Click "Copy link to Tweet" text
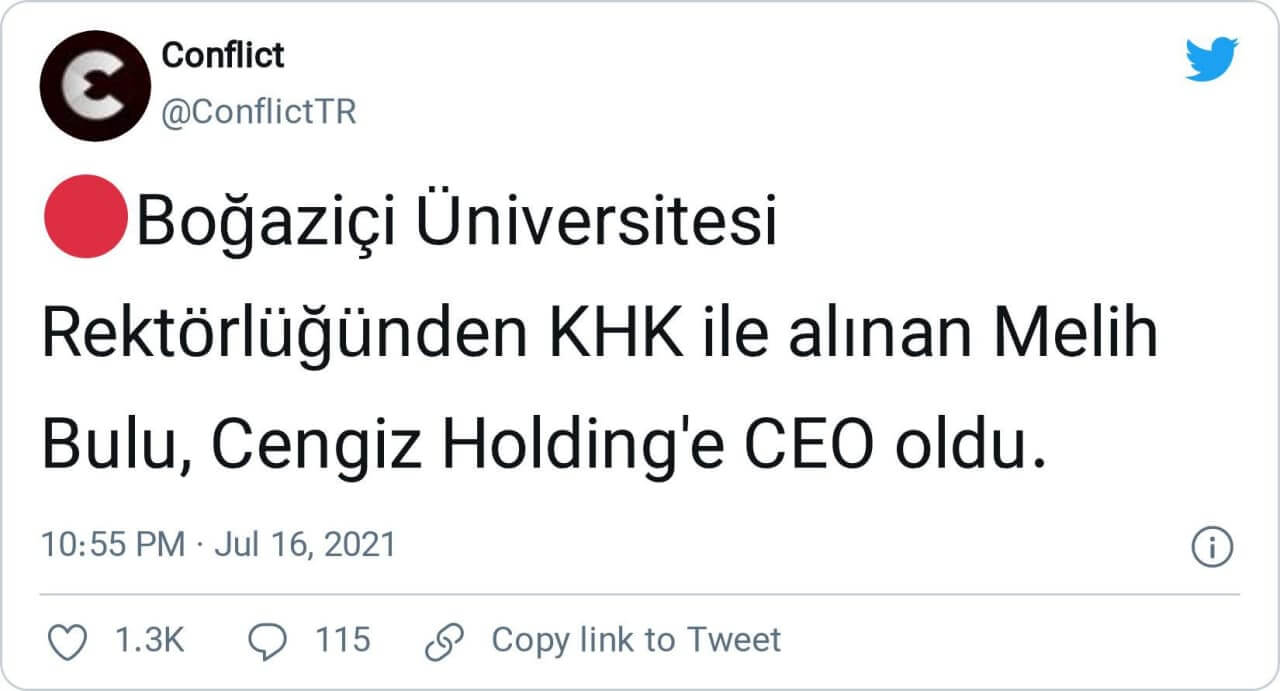 click(636, 640)
